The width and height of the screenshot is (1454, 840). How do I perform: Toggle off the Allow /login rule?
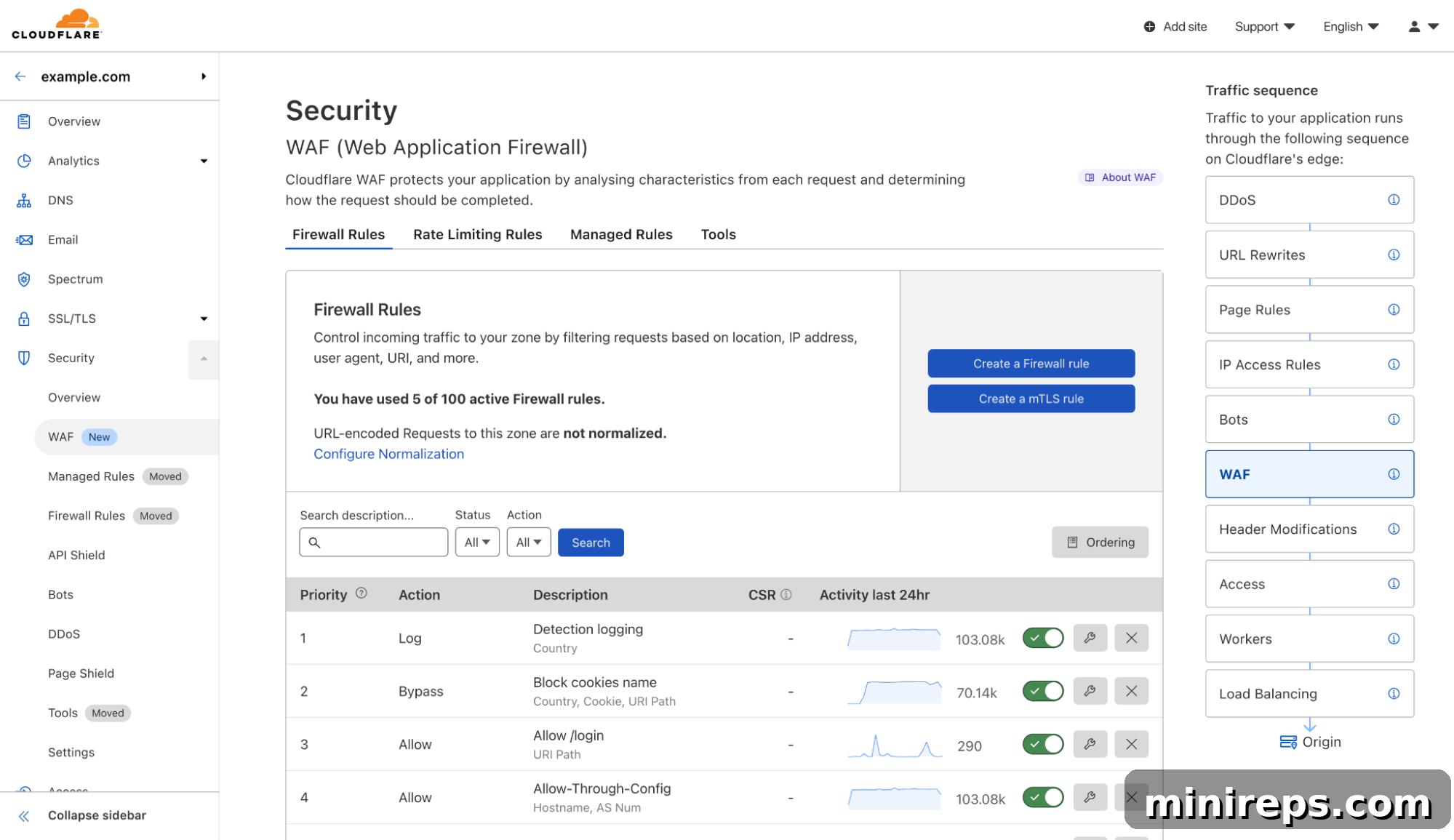pyautogui.click(x=1043, y=744)
